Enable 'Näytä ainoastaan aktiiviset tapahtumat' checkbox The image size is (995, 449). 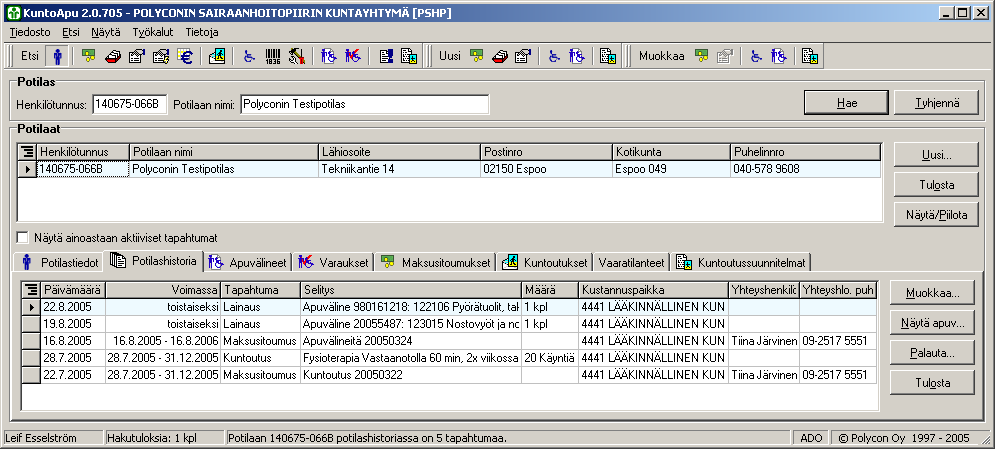pos(23,238)
